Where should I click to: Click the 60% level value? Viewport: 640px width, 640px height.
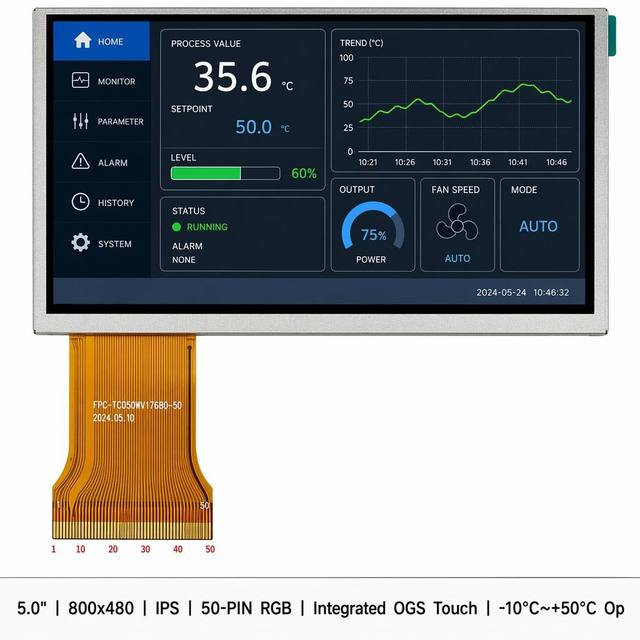304,173
